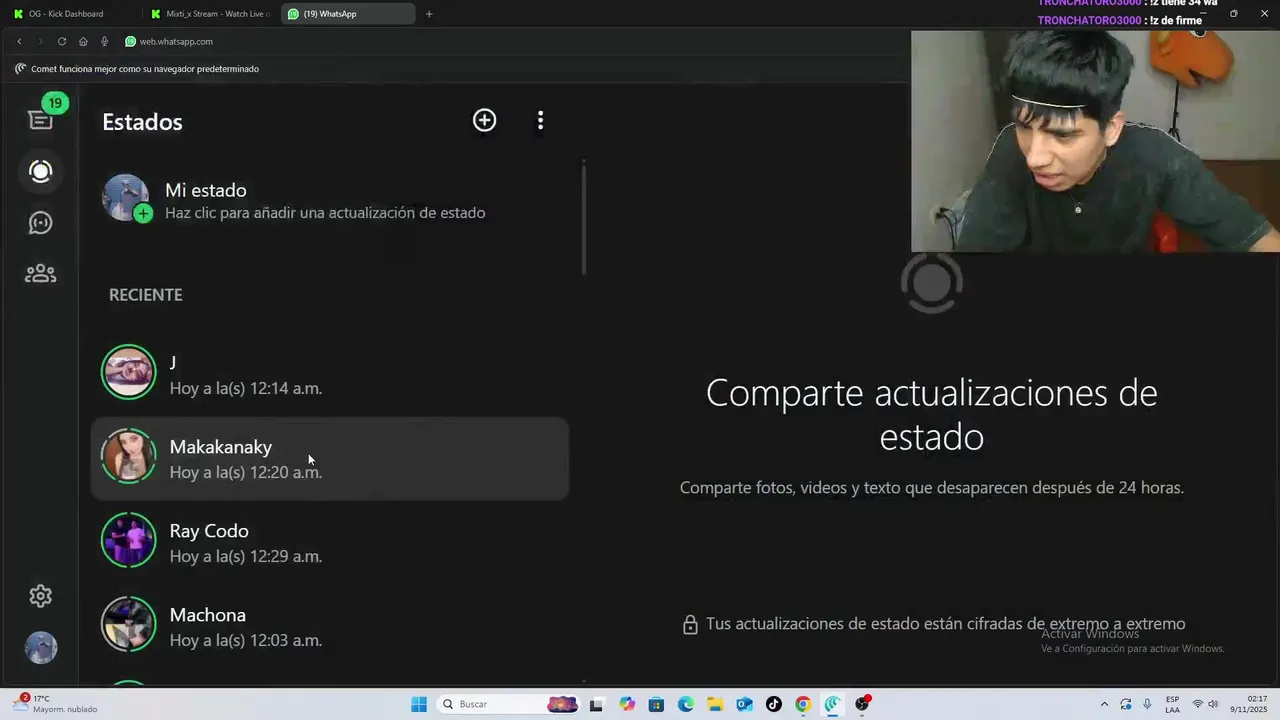Viewport: 1280px width, 720px height.
Task: Open the network Wi-Fi tray icon
Action: pyautogui.click(x=1198, y=704)
